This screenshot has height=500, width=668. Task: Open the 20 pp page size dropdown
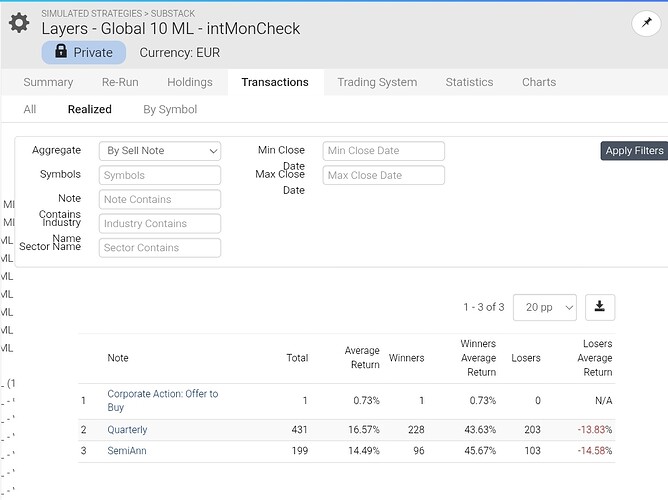[x=545, y=307]
